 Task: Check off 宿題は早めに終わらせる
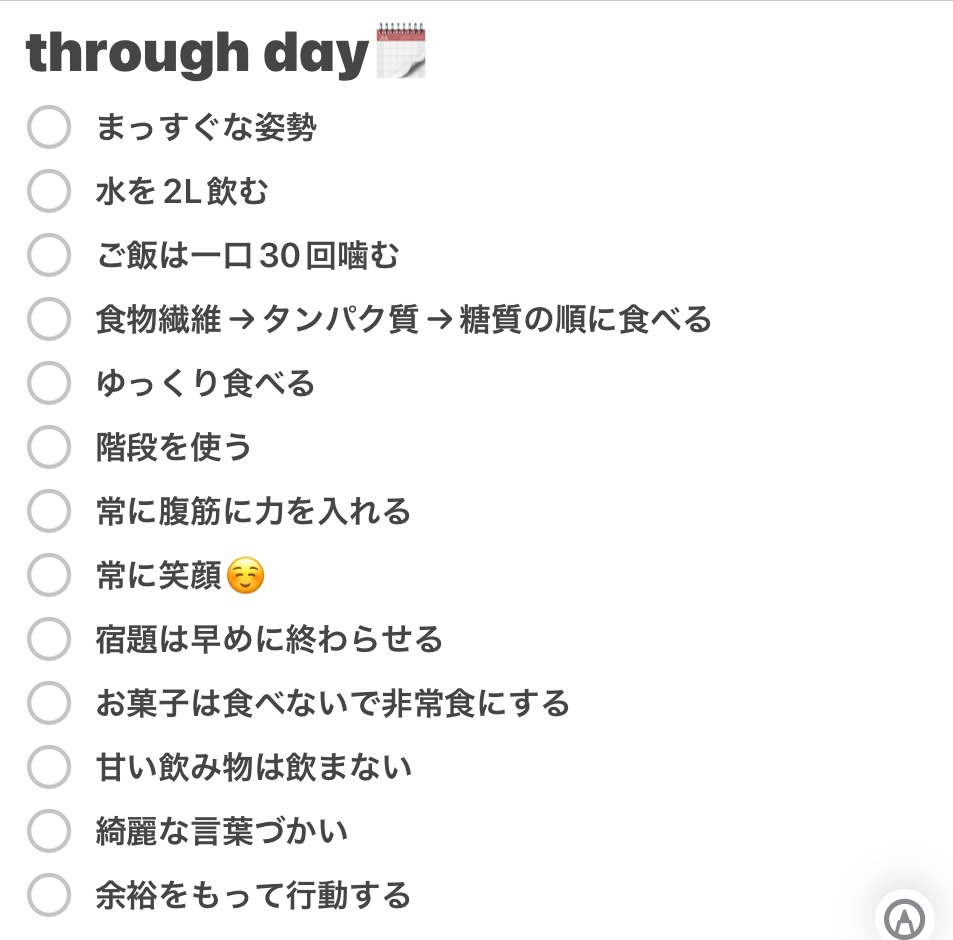48,639
